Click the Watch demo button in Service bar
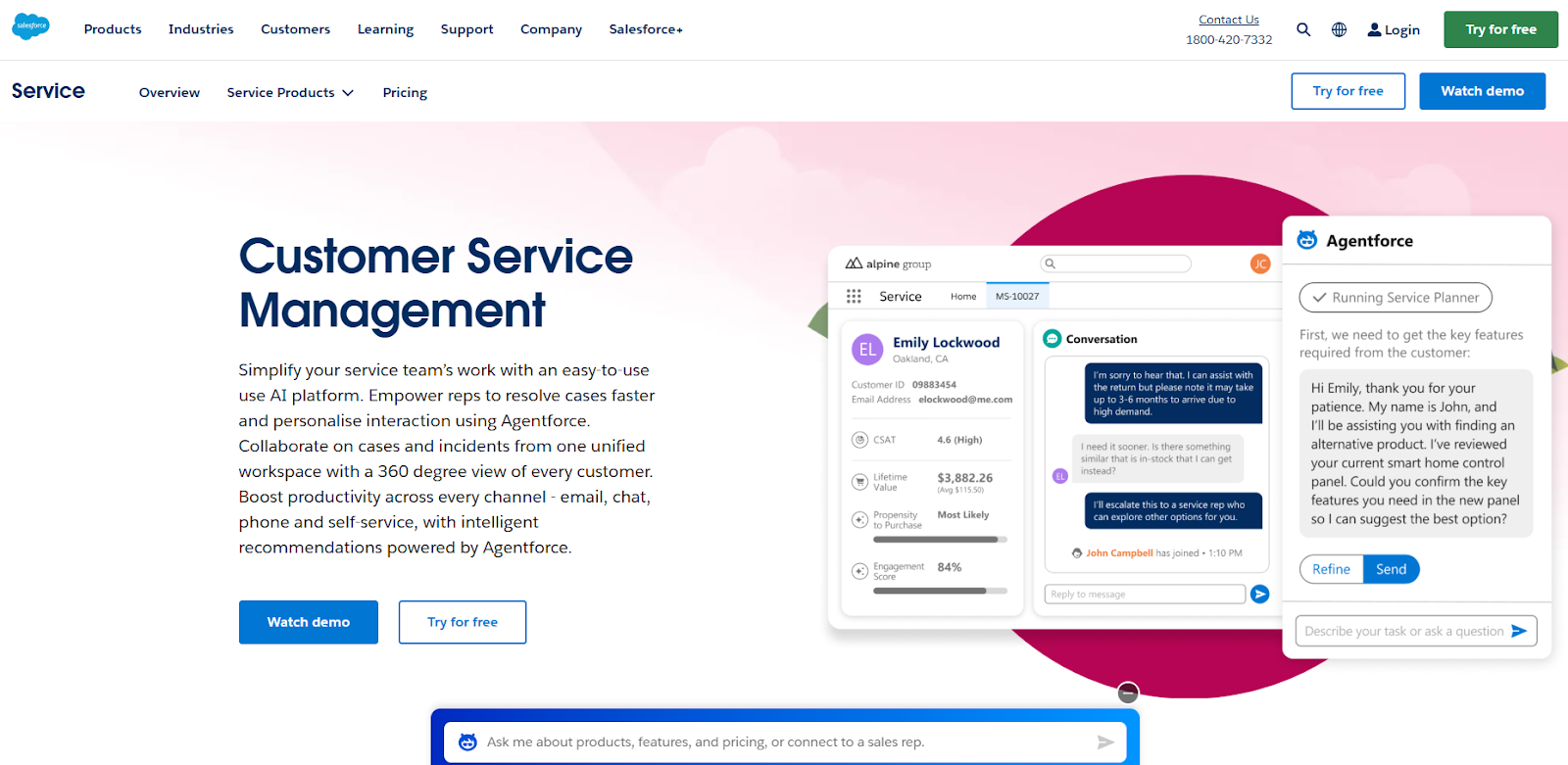Screen dimensions: 1568x765 click(x=1482, y=91)
